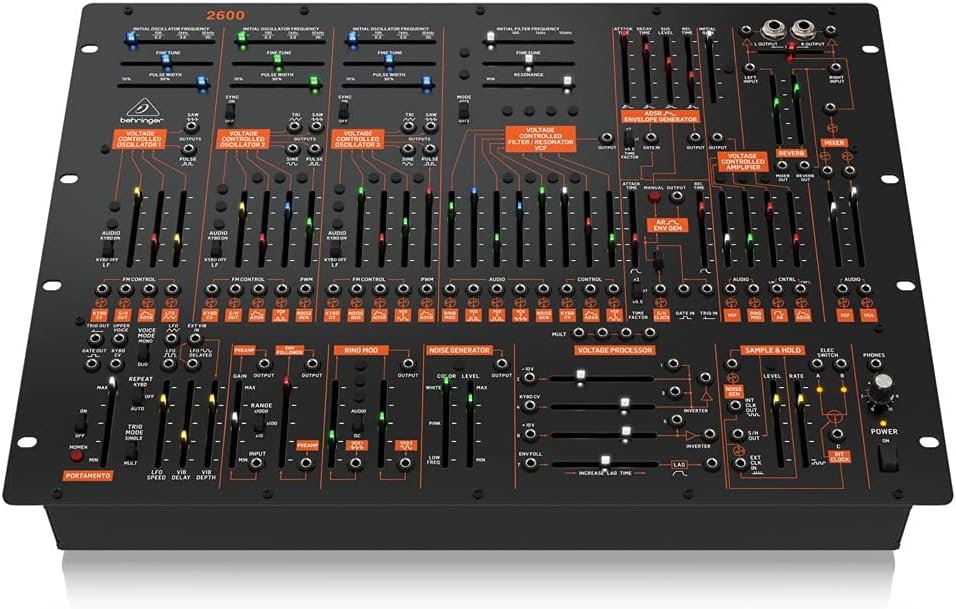The height and width of the screenshot is (609, 956).
Task: Click the LFO SPEED slider cap
Action: (x=163, y=402)
